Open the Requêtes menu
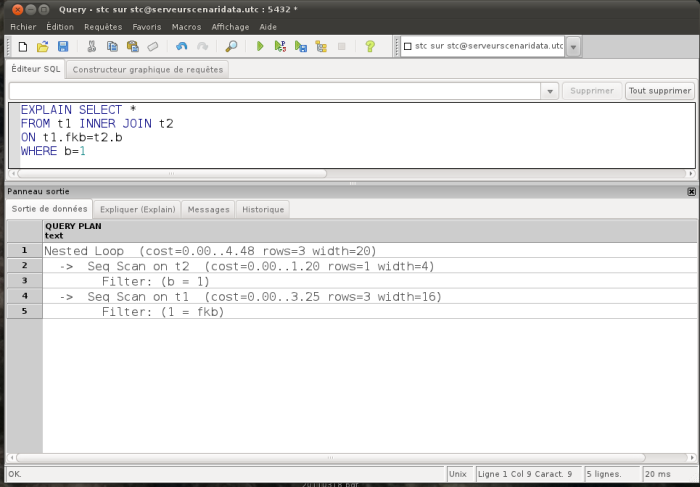The image size is (700, 487). point(103,27)
